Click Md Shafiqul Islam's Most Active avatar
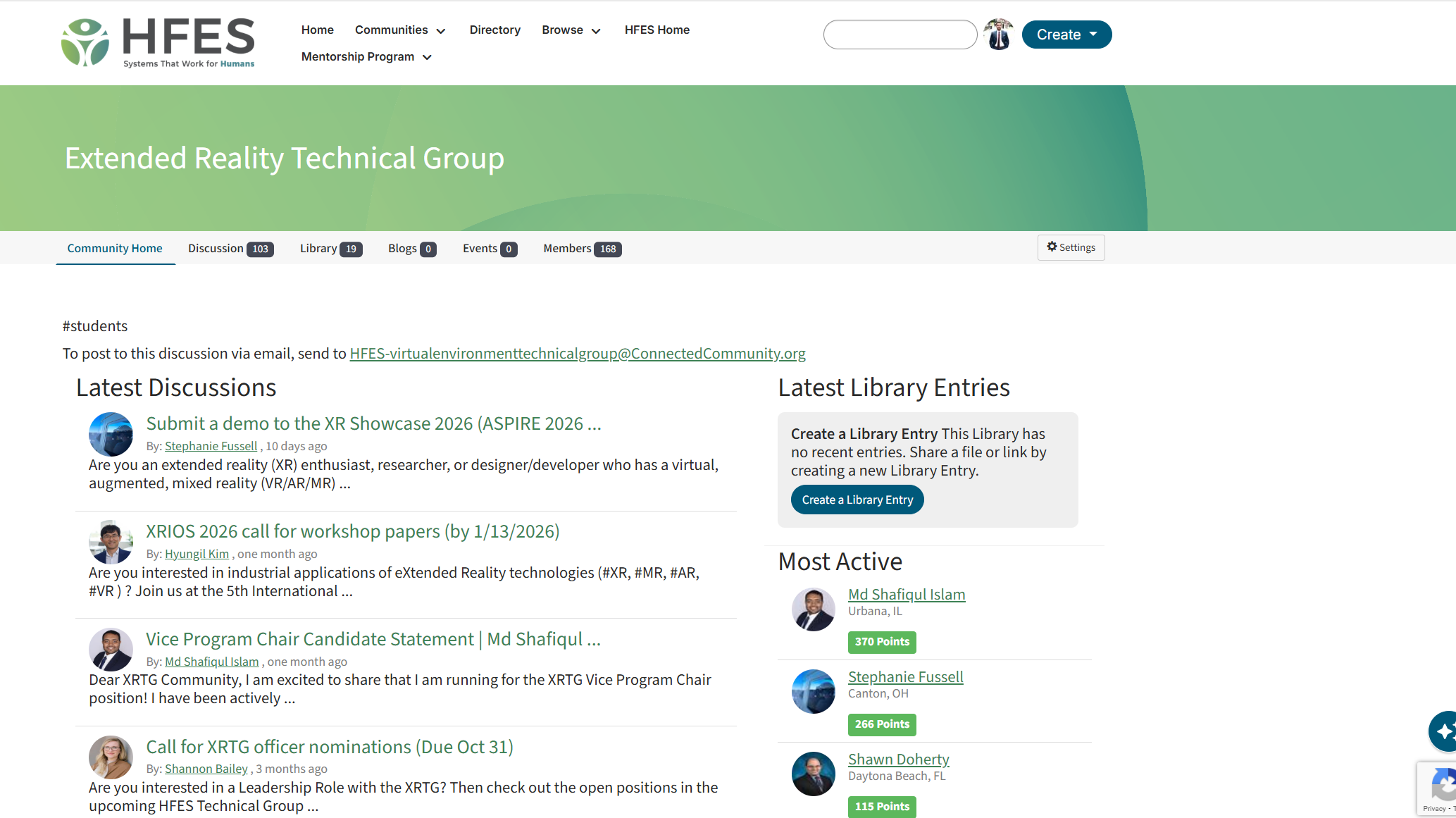The width and height of the screenshot is (1456, 818). [813, 609]
